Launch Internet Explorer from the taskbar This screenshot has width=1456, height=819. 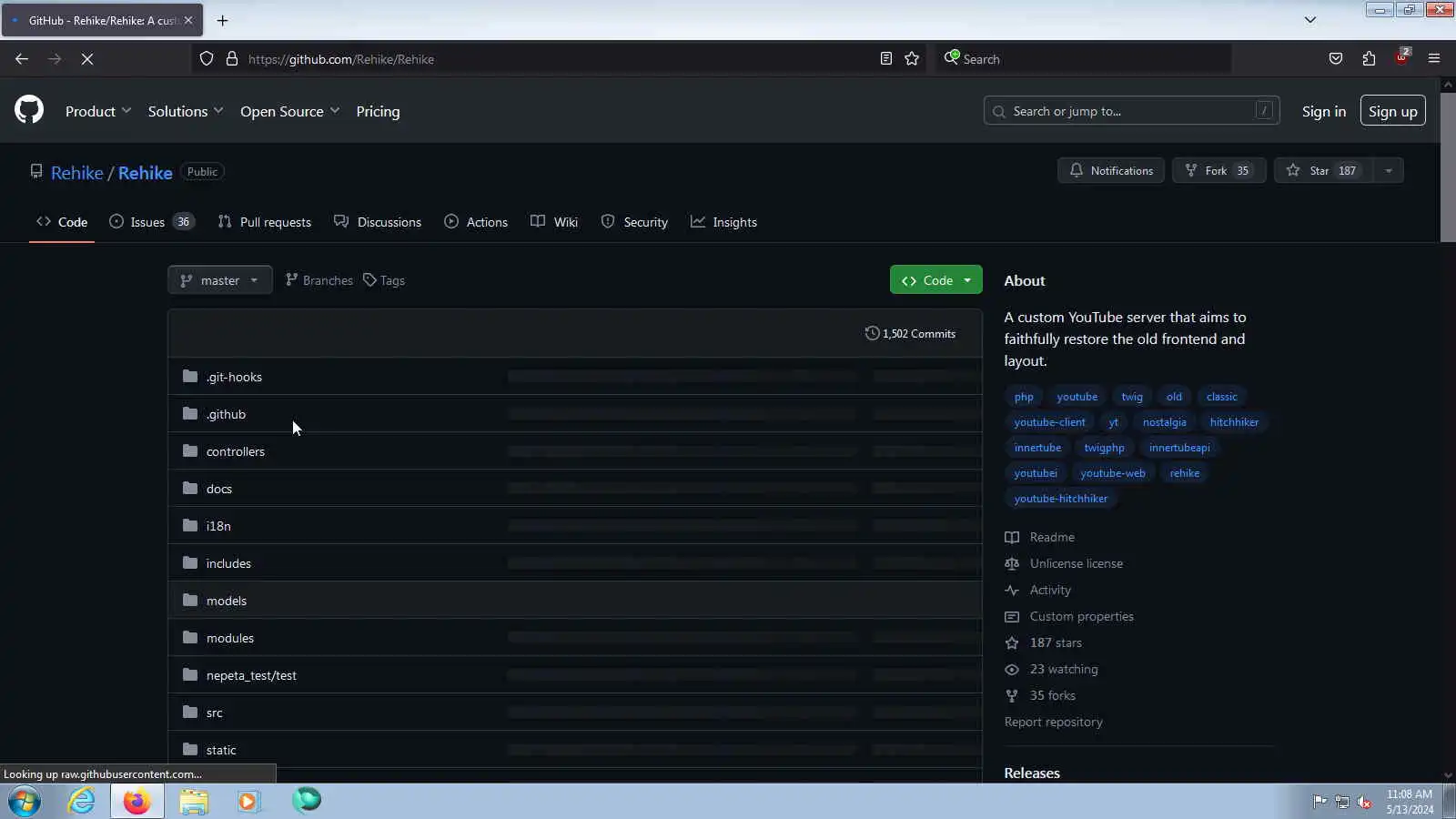81,801
